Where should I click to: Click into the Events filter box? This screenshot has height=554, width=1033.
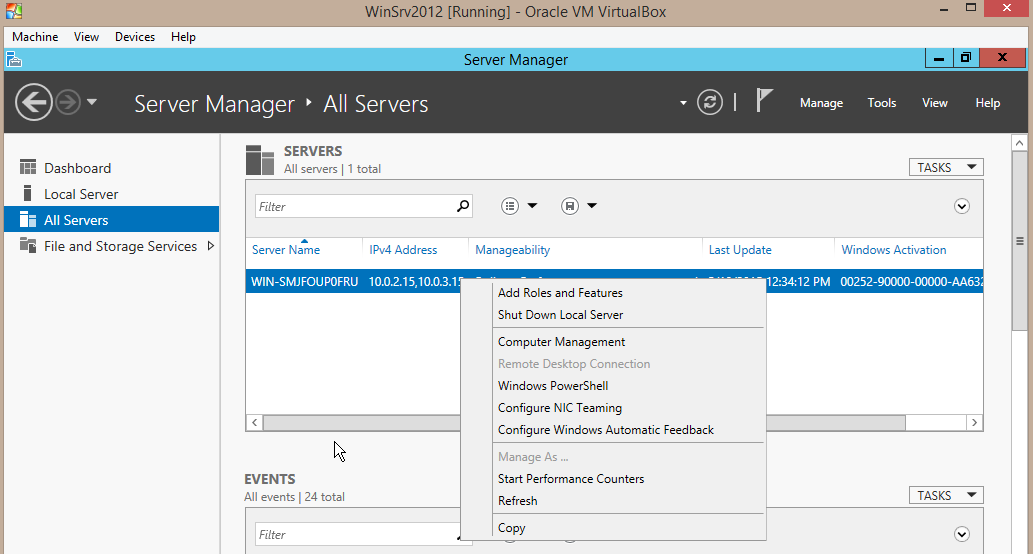[354, 534]
